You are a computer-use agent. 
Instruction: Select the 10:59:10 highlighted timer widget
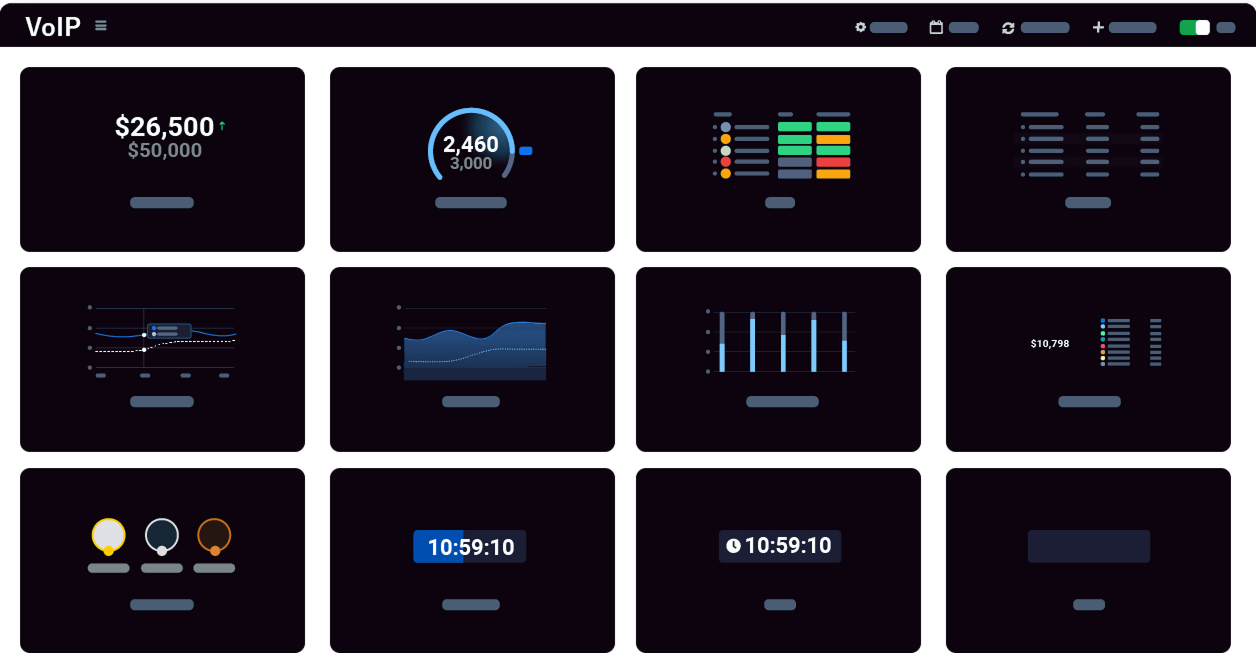tap(469, 546)
